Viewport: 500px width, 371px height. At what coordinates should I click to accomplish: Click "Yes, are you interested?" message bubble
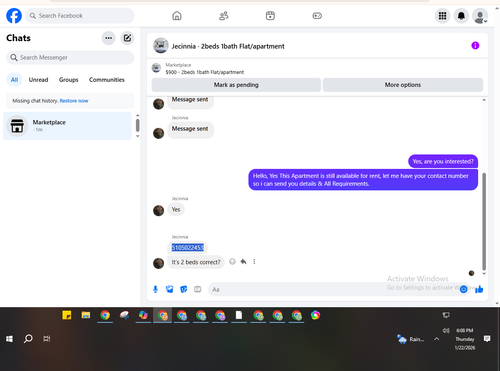(x=443, y=161)
